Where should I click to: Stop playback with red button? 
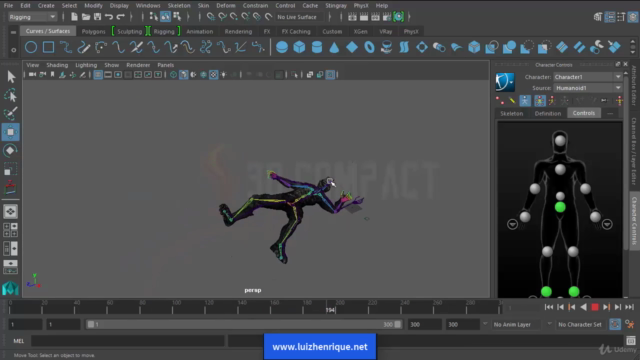tap(595, 307)
